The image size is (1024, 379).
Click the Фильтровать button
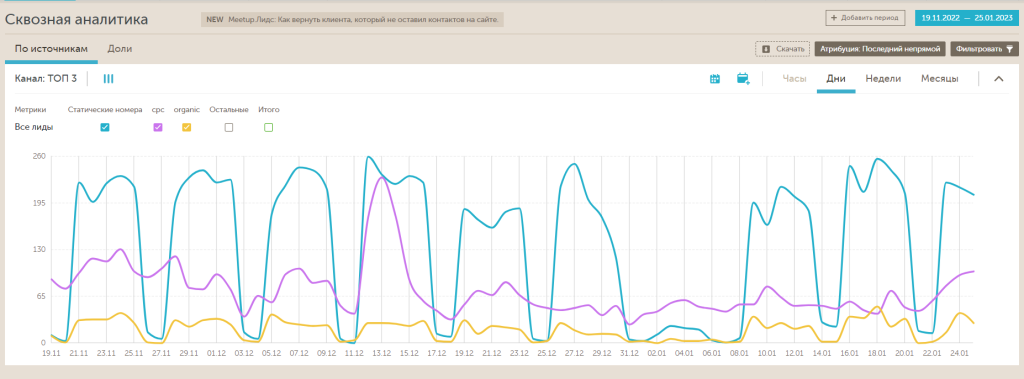pos(984,49)
